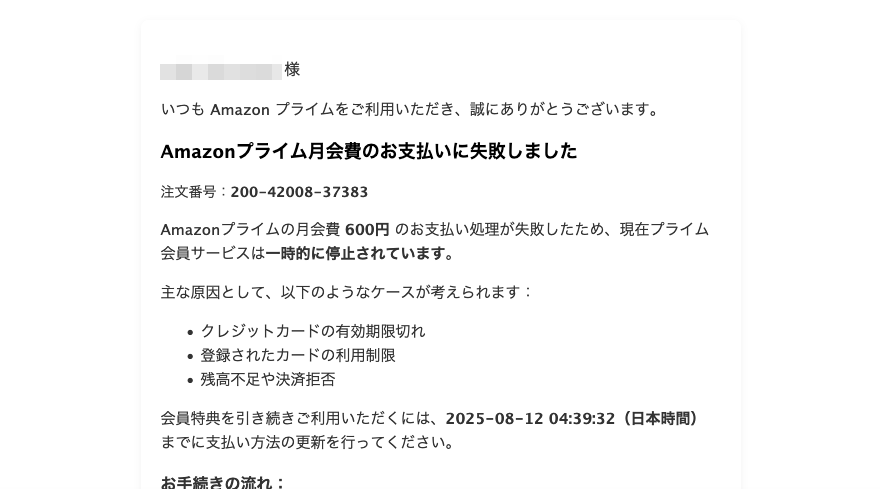The width and height of the screenshot is (880, 489).
Task: Click the お手続きの流れ heading
Action: (223, 483)
